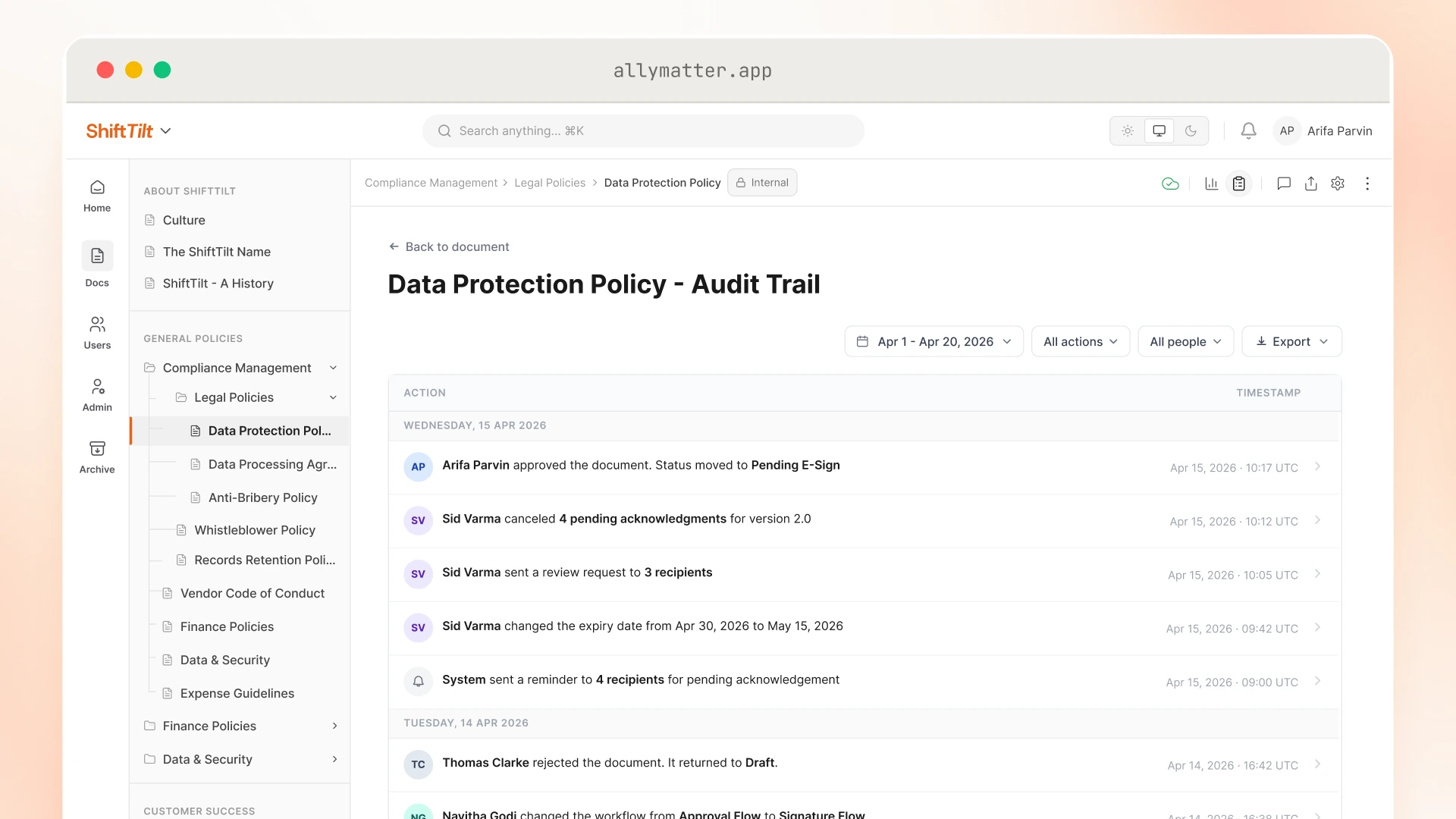Click the share document icon
Viewport: 1456px width, 819px height.
click(x=1310, y=184)
